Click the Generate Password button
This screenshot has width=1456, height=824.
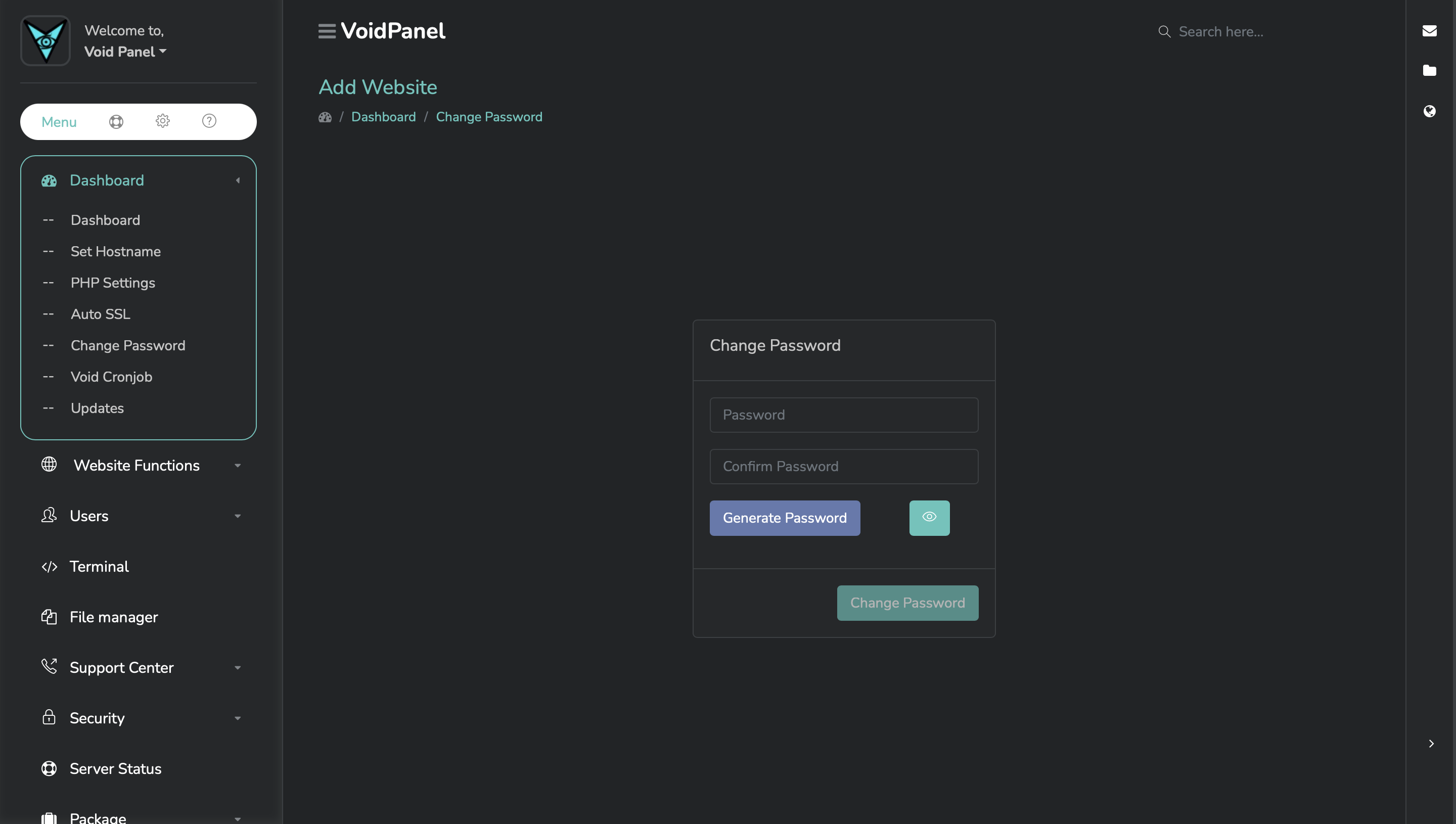point(784,518)
